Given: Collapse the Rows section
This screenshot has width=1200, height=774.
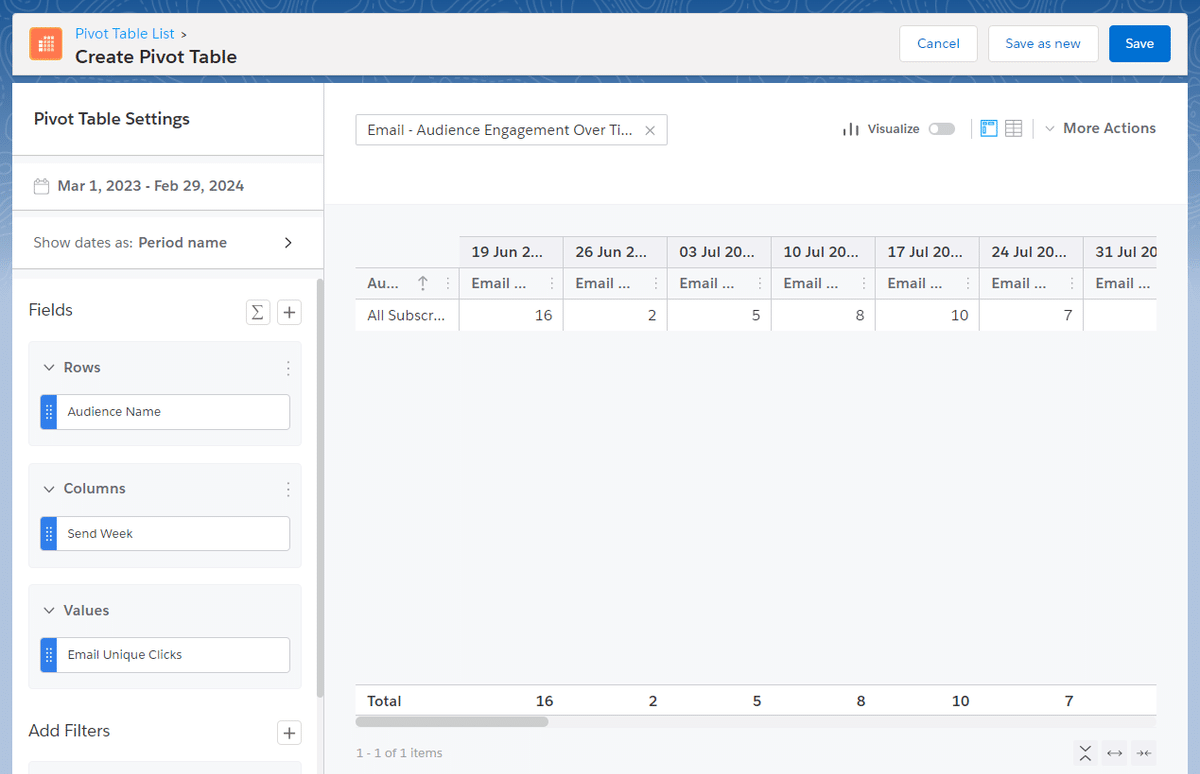Looking at the screenshot, I should tap(48, 368).
